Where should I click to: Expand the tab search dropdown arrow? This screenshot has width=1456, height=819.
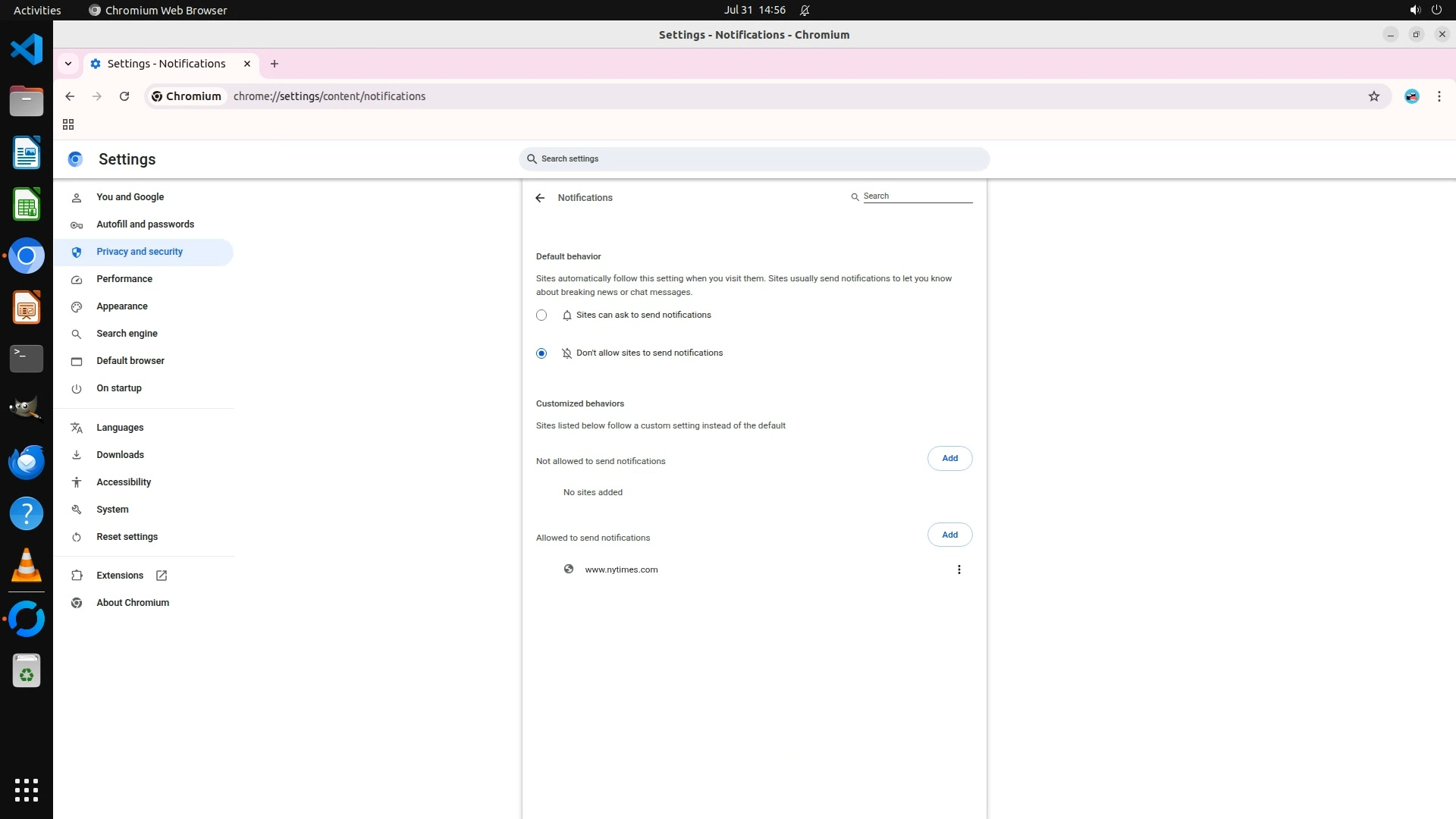pos(68,64)
